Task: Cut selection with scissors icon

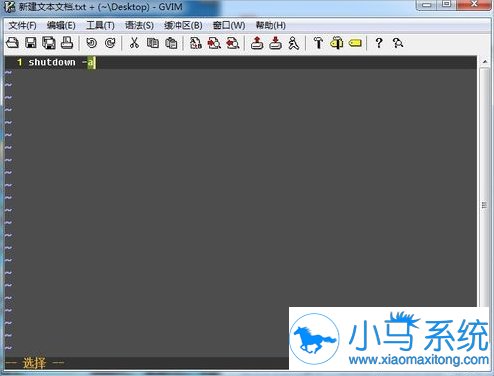Action: pos(134,43)
